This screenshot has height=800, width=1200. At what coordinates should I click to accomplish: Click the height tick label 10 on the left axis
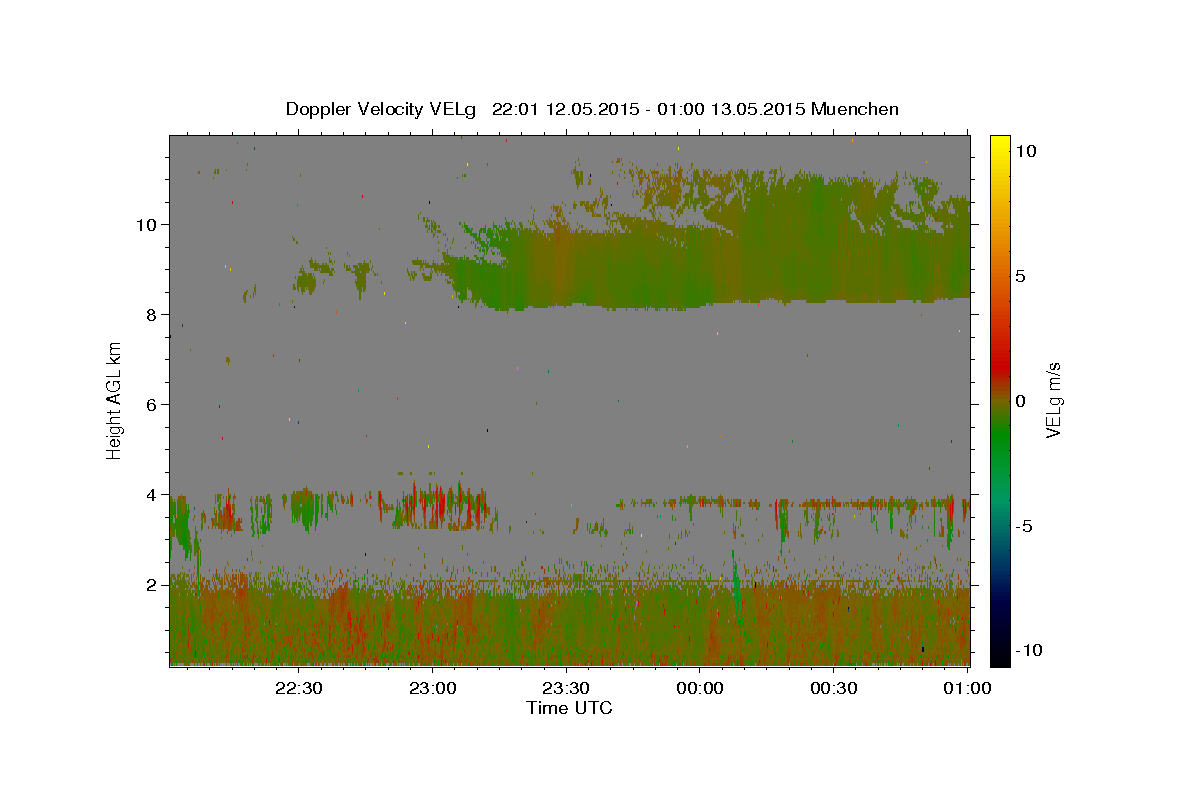(149, 225)
